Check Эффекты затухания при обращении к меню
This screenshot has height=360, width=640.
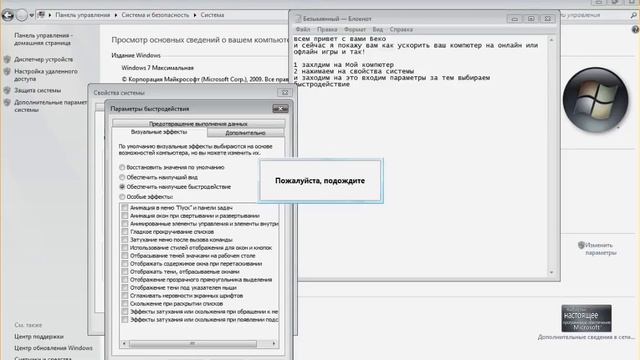[125, 311]
